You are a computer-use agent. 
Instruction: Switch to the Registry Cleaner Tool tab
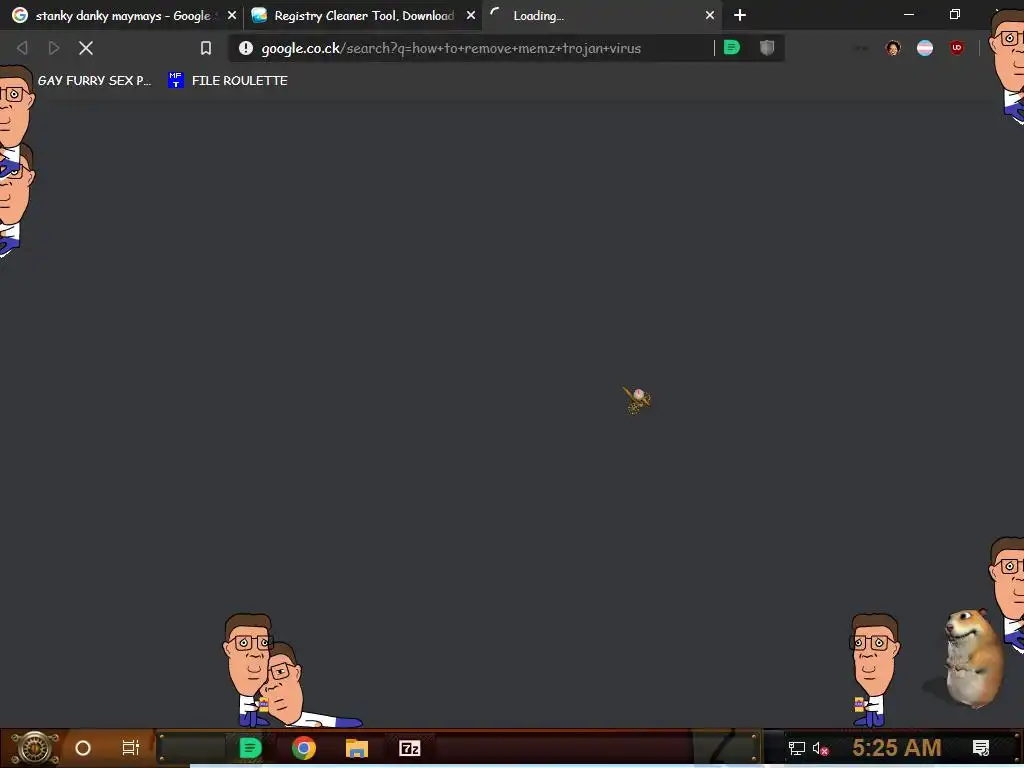coord(362,16)
